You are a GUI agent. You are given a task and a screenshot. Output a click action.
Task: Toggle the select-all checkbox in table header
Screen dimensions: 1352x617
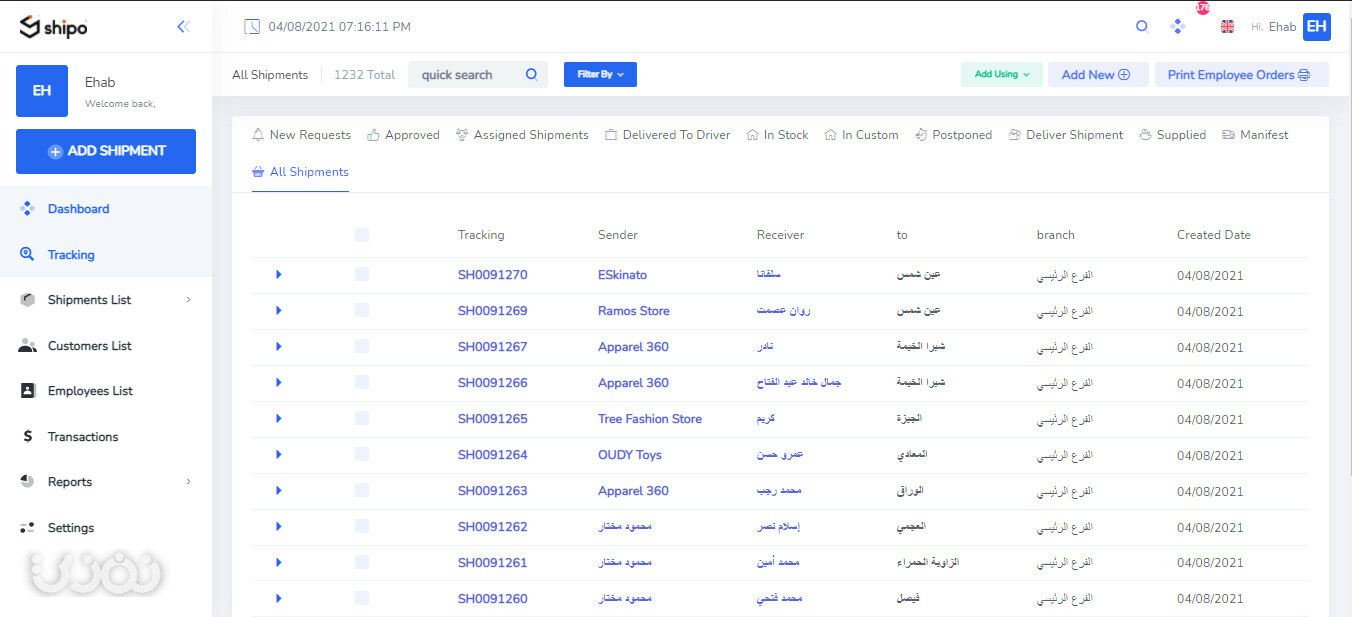(x=362, y=235)
